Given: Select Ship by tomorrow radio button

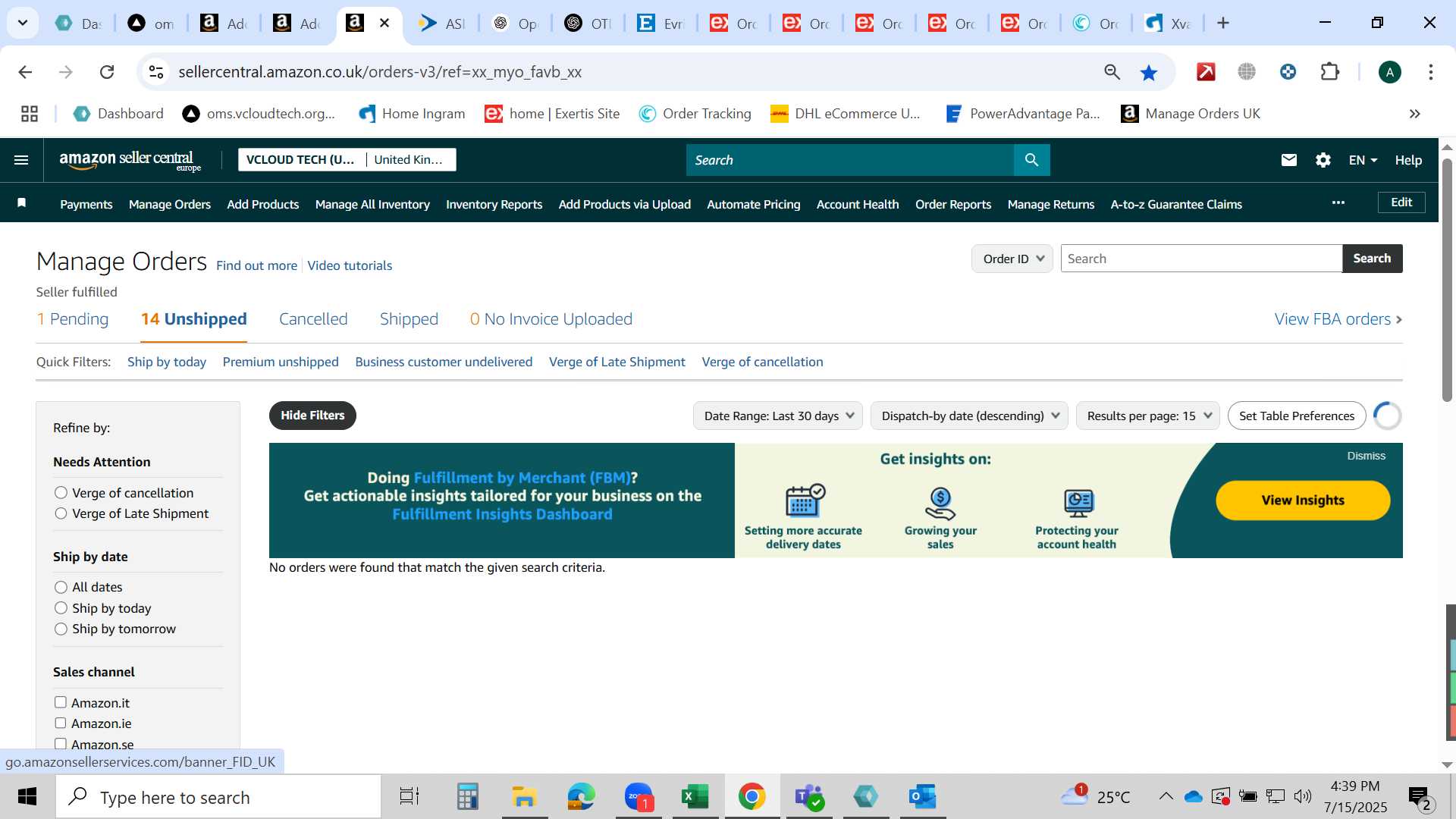Looking at the screenshot, I should coord(61,629).
